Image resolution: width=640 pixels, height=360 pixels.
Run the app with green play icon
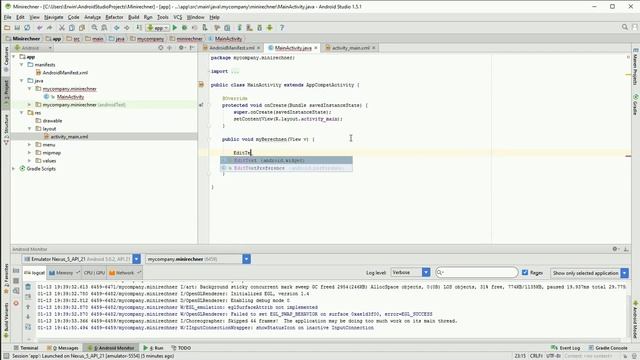pyautogui.click(x=175, y=28)
